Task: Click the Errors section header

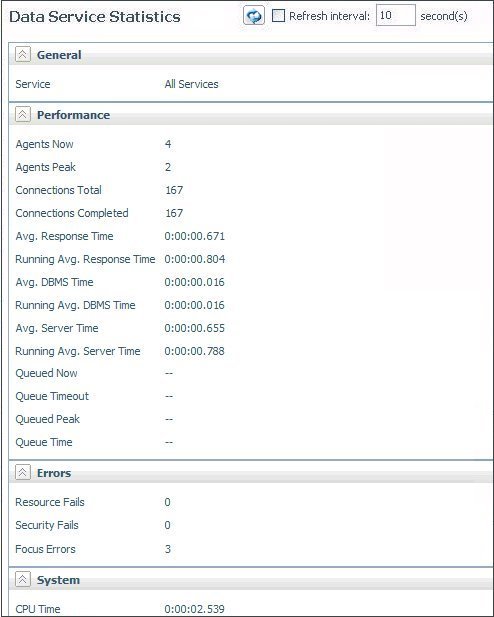Action: [x=54, y=473]
